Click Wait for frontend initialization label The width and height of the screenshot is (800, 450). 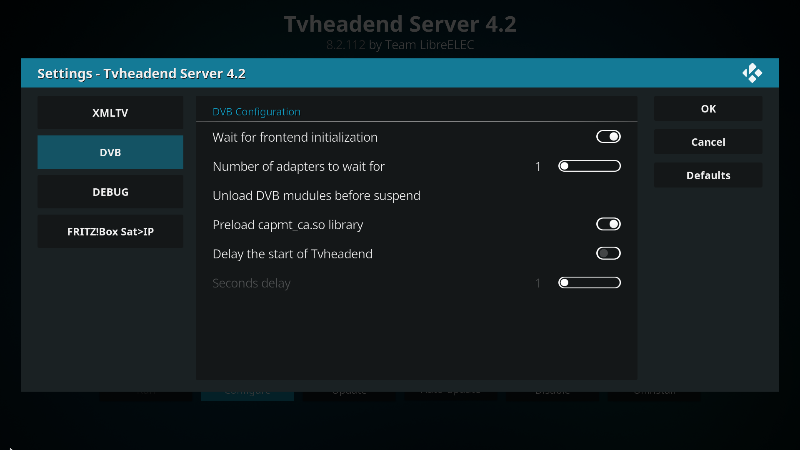click(x=295, y=137)
